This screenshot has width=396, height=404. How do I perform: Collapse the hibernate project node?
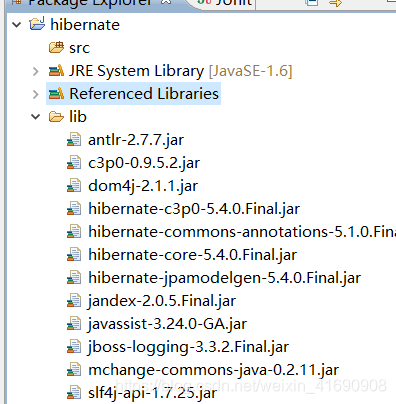pyautogui.click(x=16, y=25)
